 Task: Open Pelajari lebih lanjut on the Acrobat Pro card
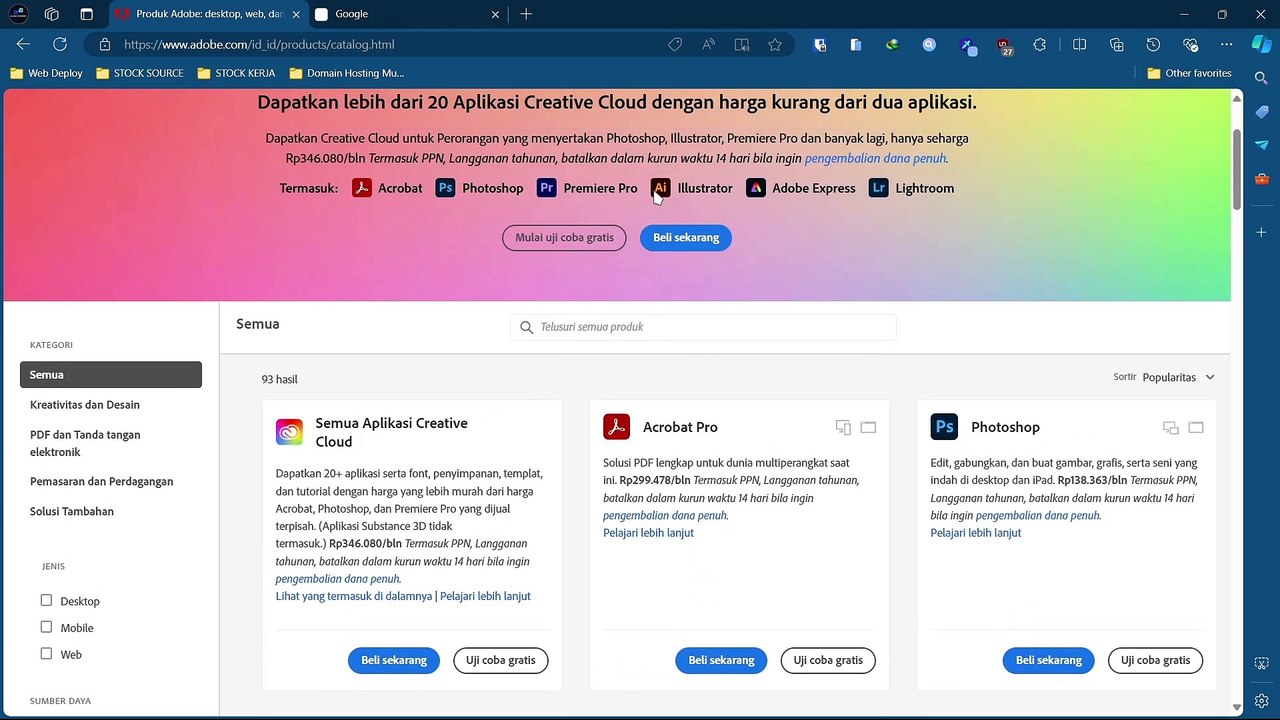click(648, 533)
